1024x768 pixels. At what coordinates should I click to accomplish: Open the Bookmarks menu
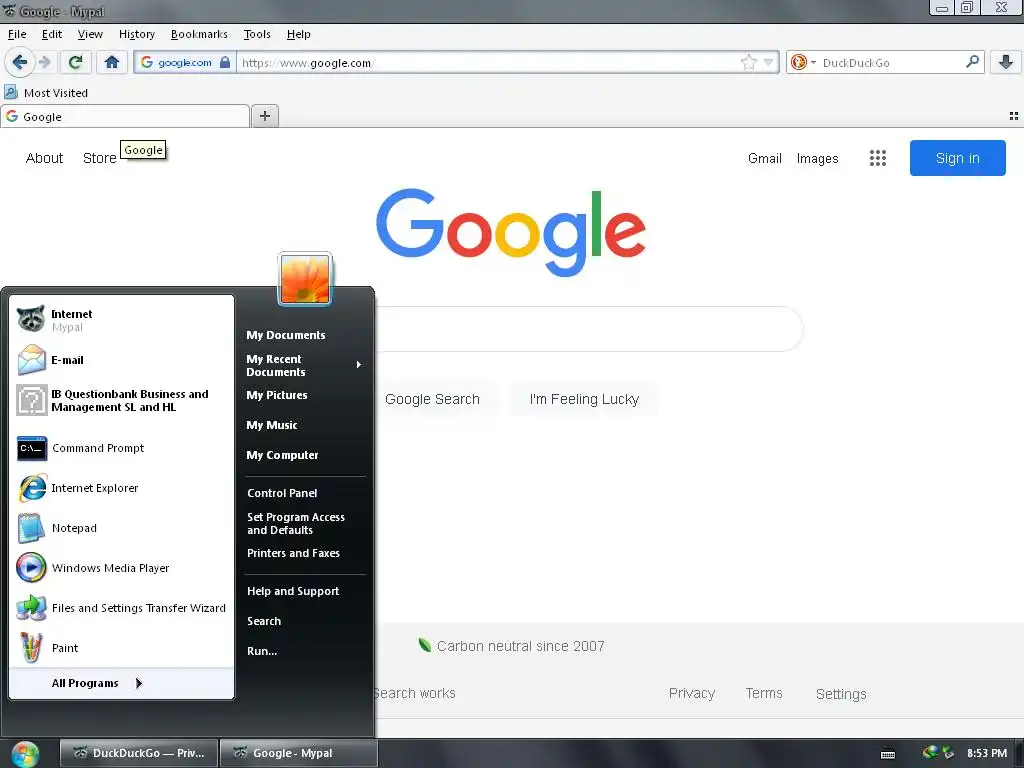click(x=199, y=34)
